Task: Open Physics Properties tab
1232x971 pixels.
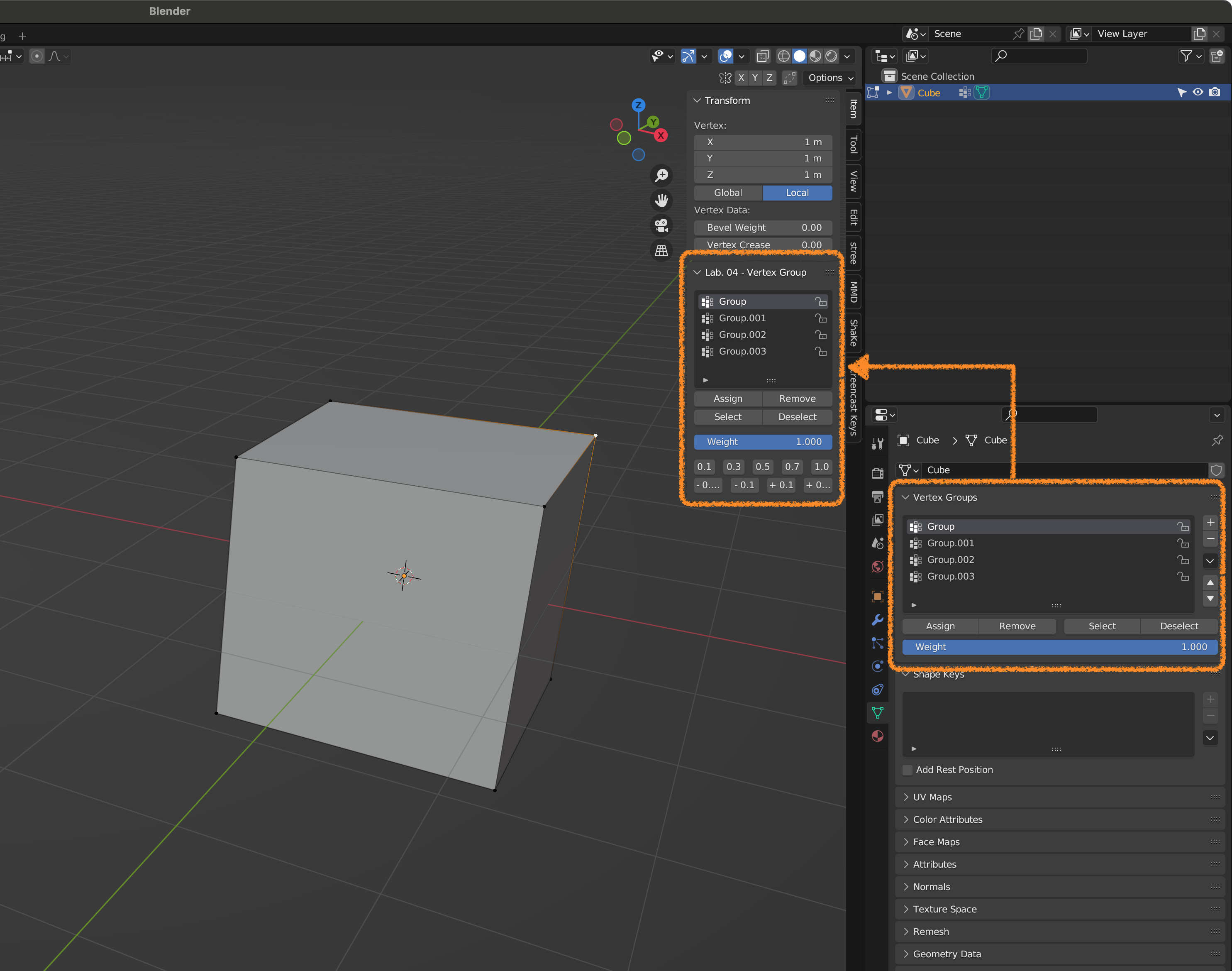Action: click(877, 666)
